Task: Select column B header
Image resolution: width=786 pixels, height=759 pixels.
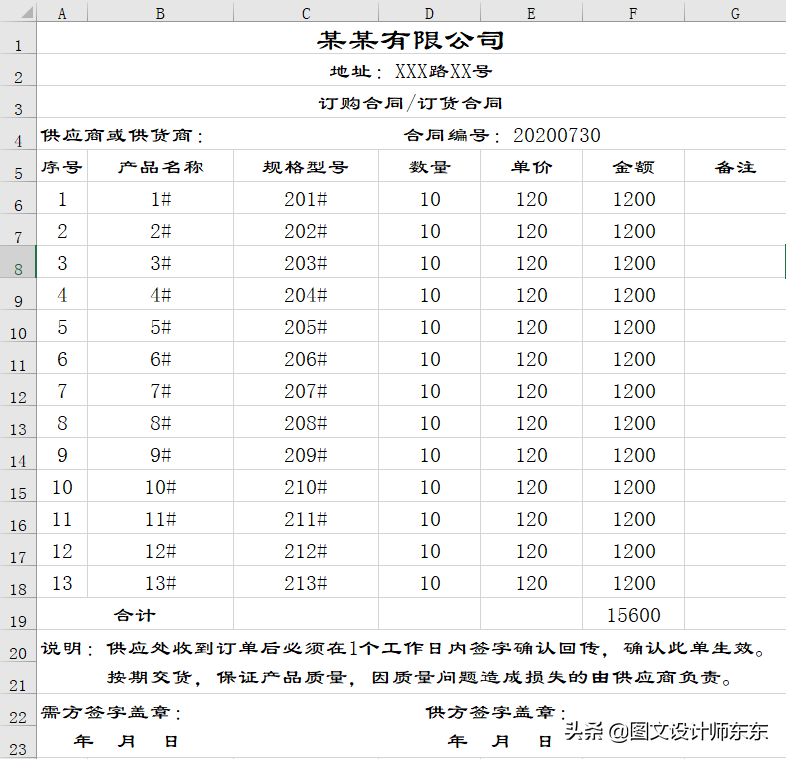Action: (x=160, y=12)
